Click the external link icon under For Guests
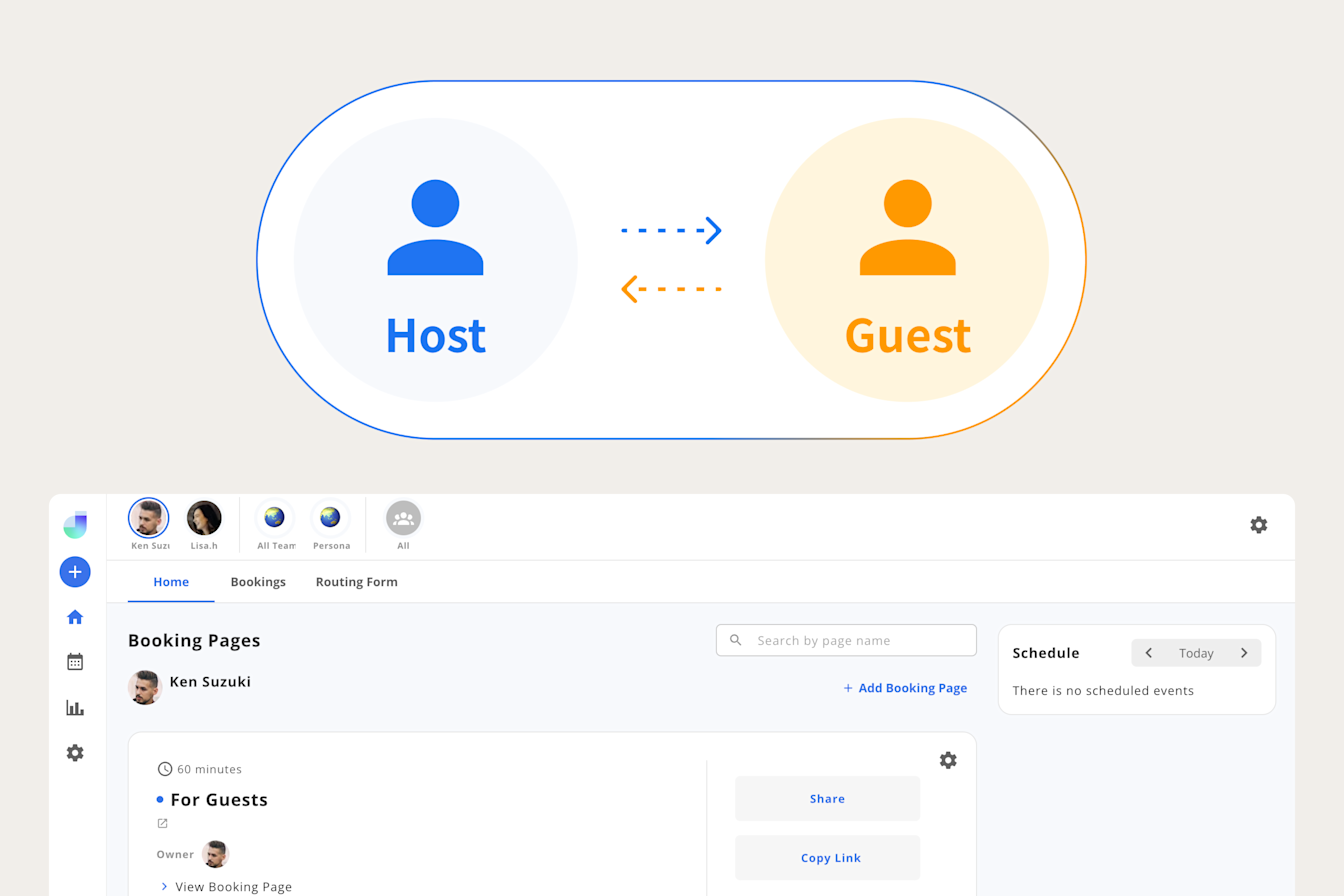The height and width of the screenshot is (896, 1344). (x=163, y=824)
